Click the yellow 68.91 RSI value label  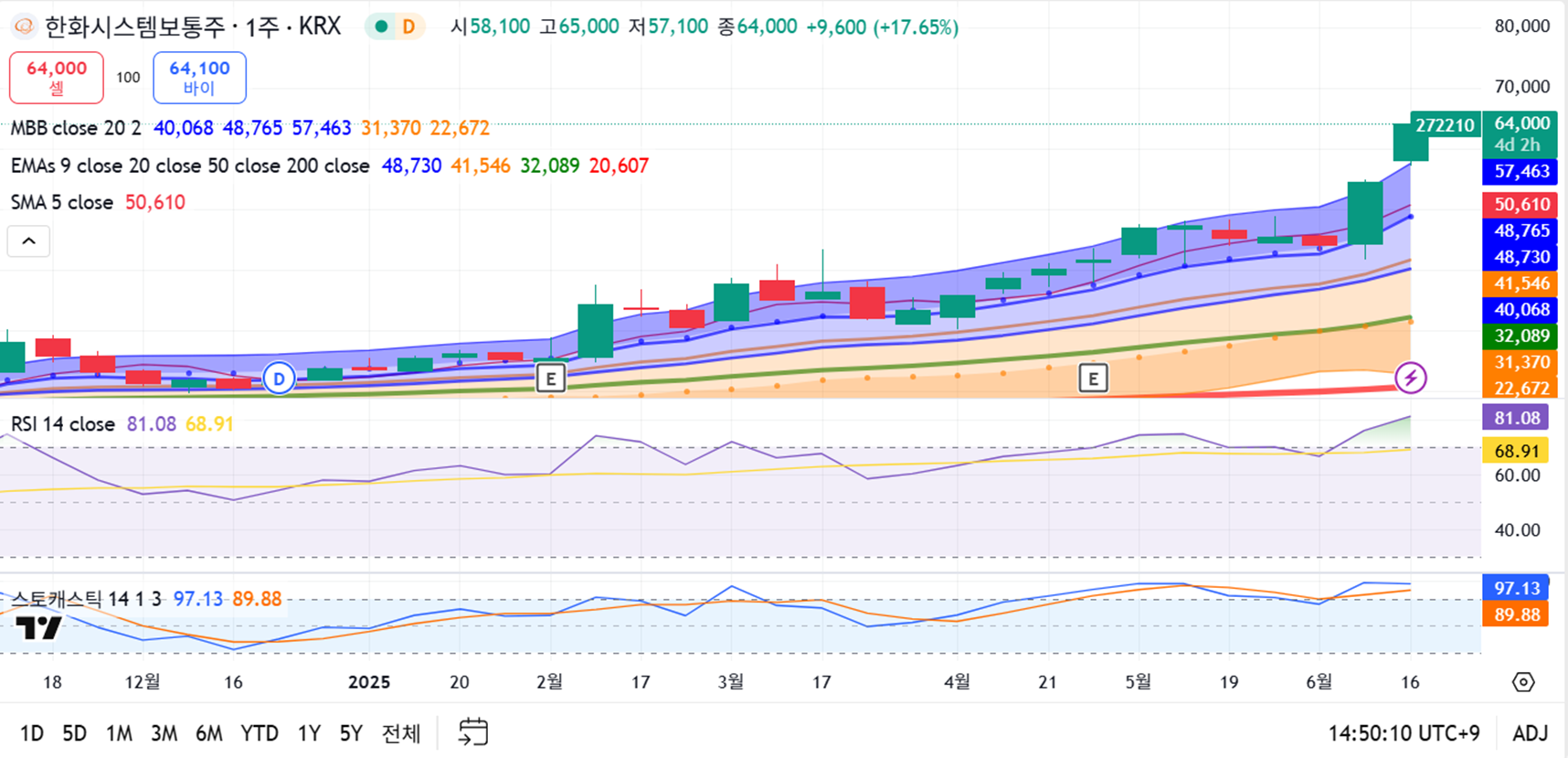pos(1517,451)
